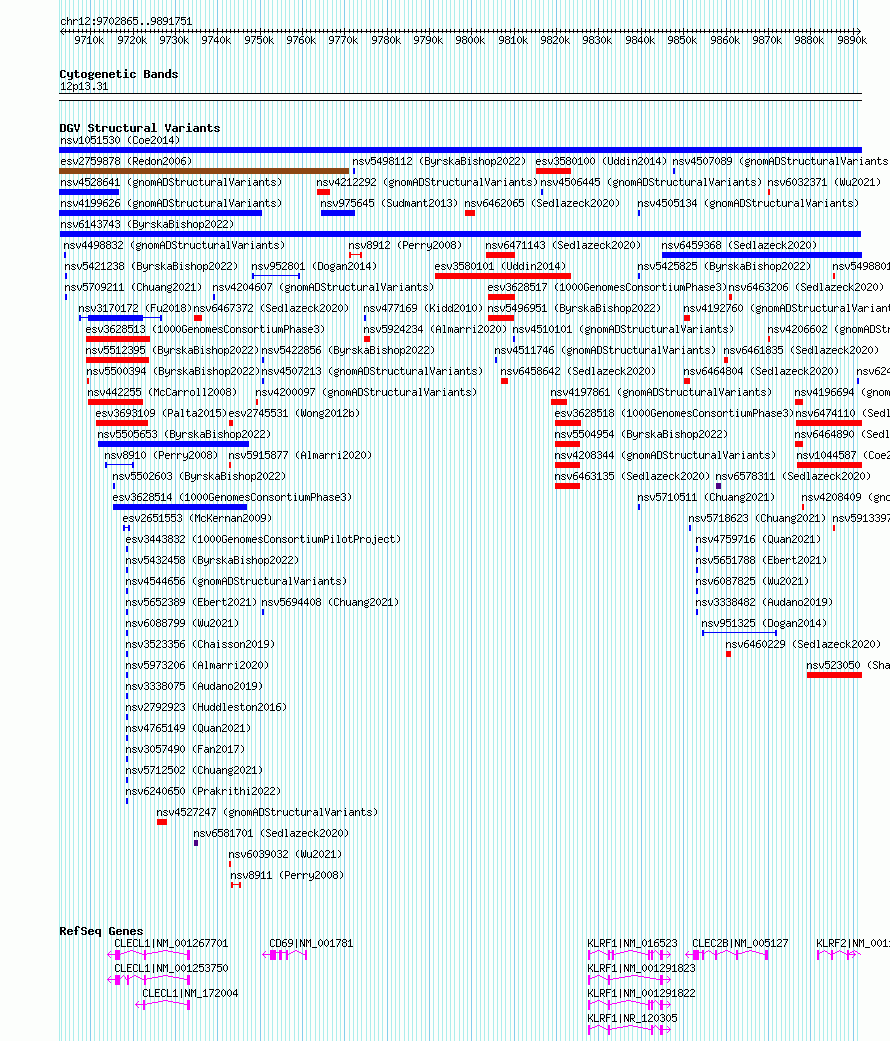890x1041 pixels.
Task: Select nsv477169 (Kidd2010) label
Action: pos(423,309)
